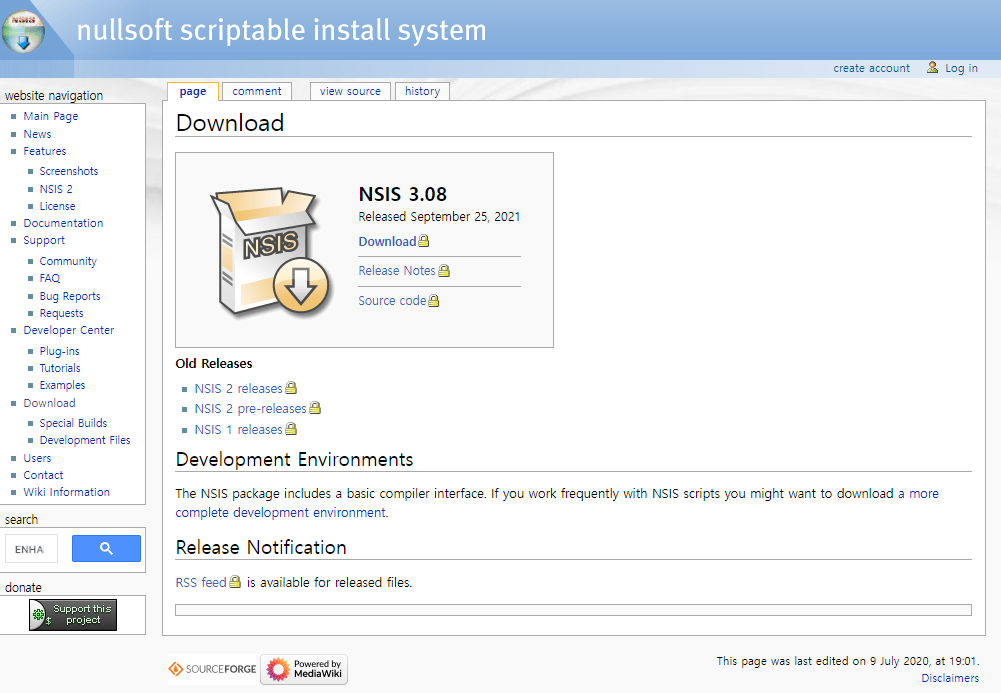Image resolution: width=1001 pixels, height=693 pixels.
Task: Click the NSIS 3.08 version heading
Action: coord(403,194)
